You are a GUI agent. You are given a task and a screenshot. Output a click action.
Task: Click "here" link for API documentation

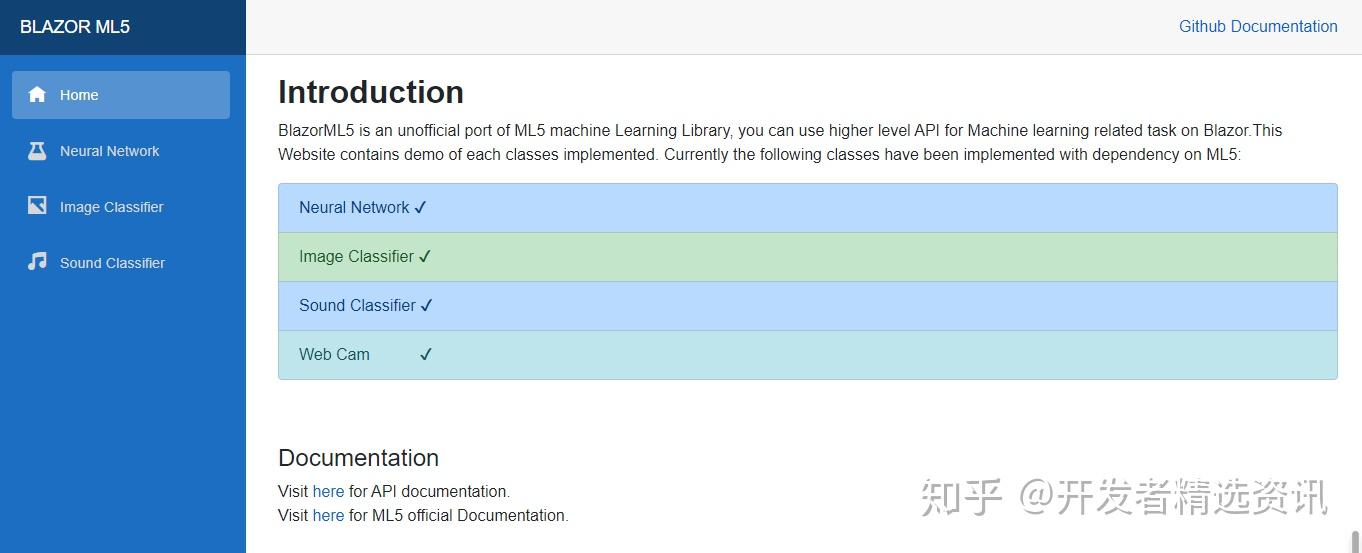(x=328, y=491)
